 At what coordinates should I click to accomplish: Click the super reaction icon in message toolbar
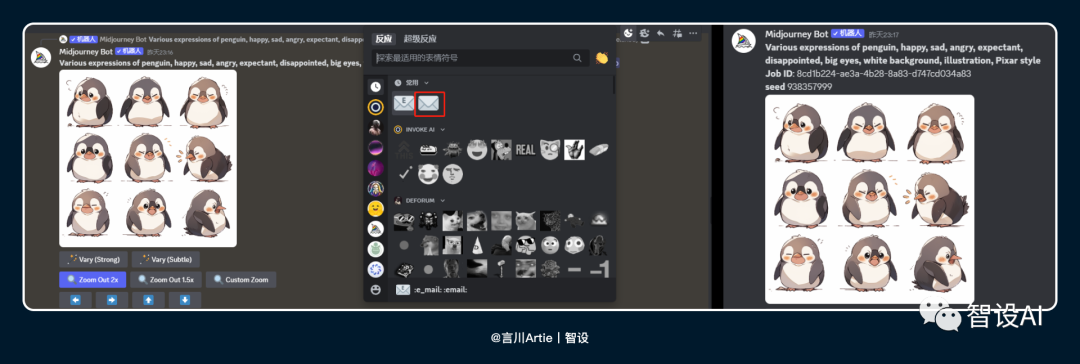point(645,32)
